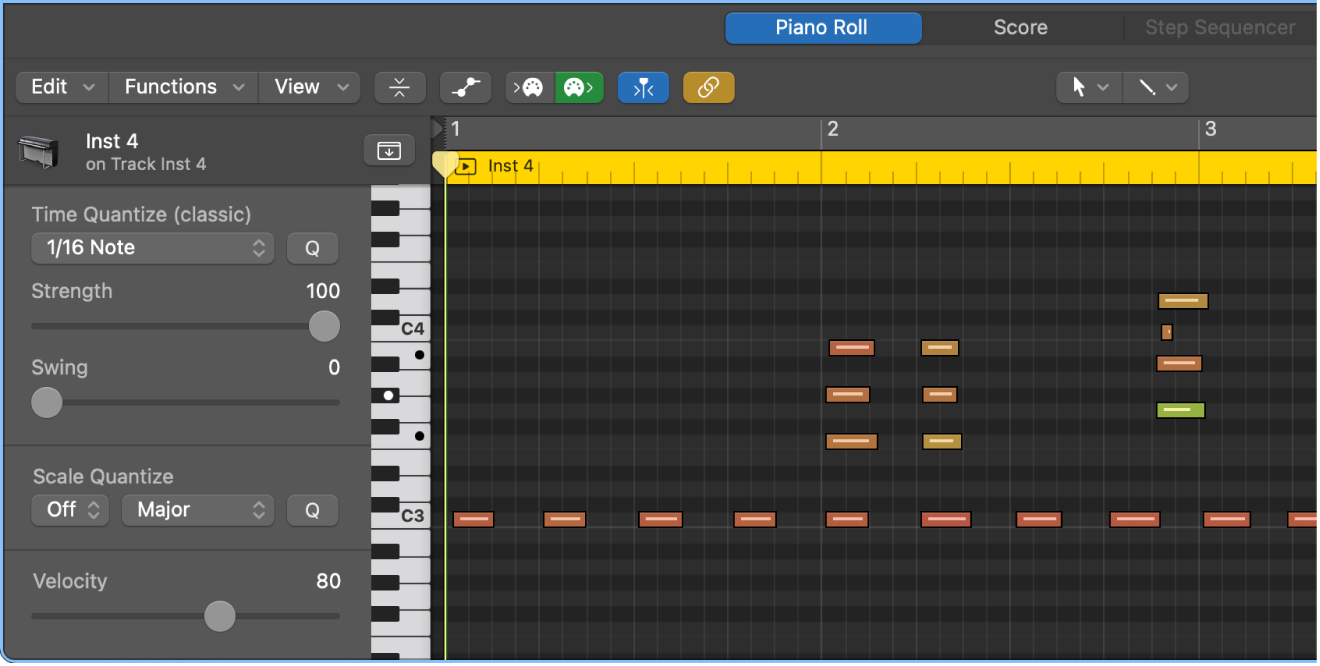Toggle the green MIDI Out button
The height and width of the screenshot is (666, 1320).
click(579, 88)
